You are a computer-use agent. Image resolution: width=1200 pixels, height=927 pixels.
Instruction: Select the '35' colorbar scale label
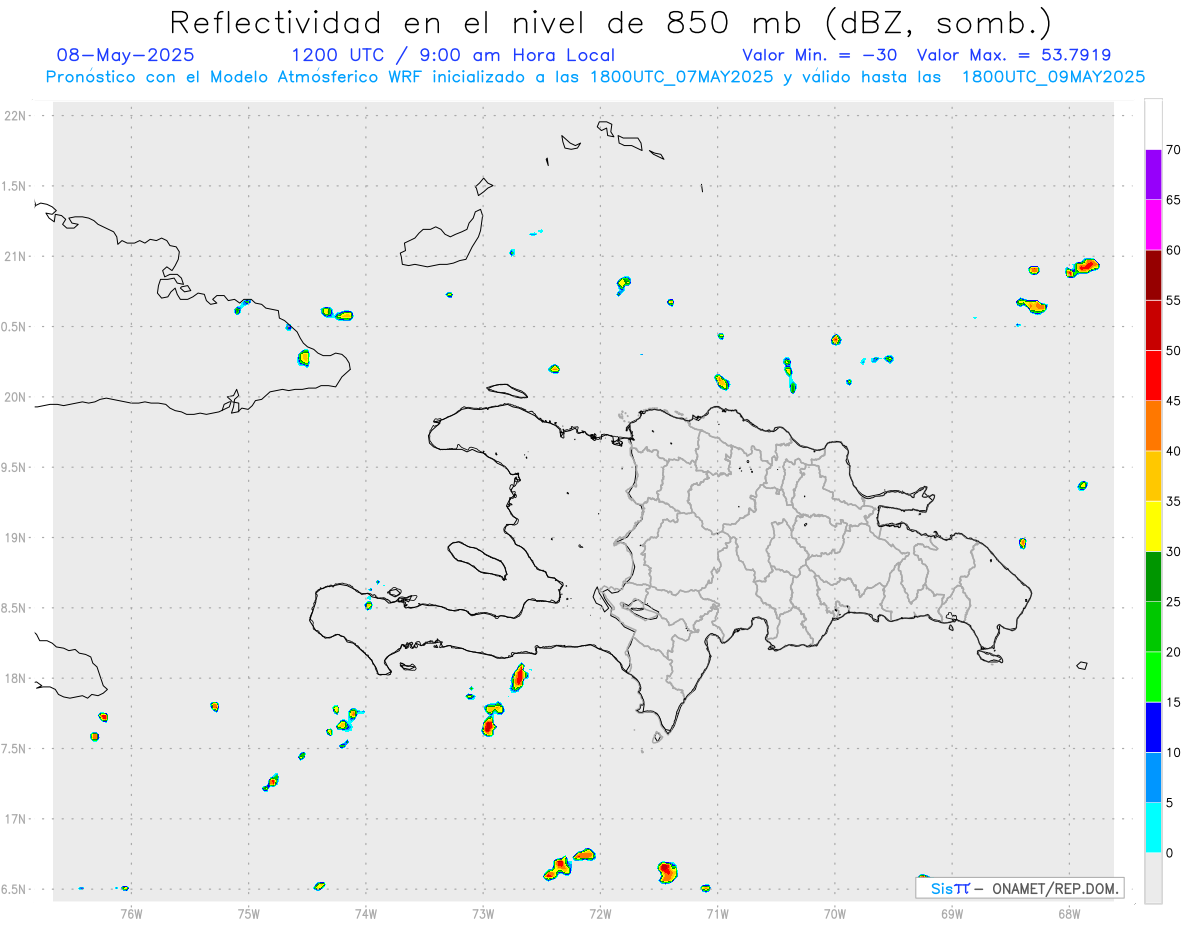coord(1173,501)
